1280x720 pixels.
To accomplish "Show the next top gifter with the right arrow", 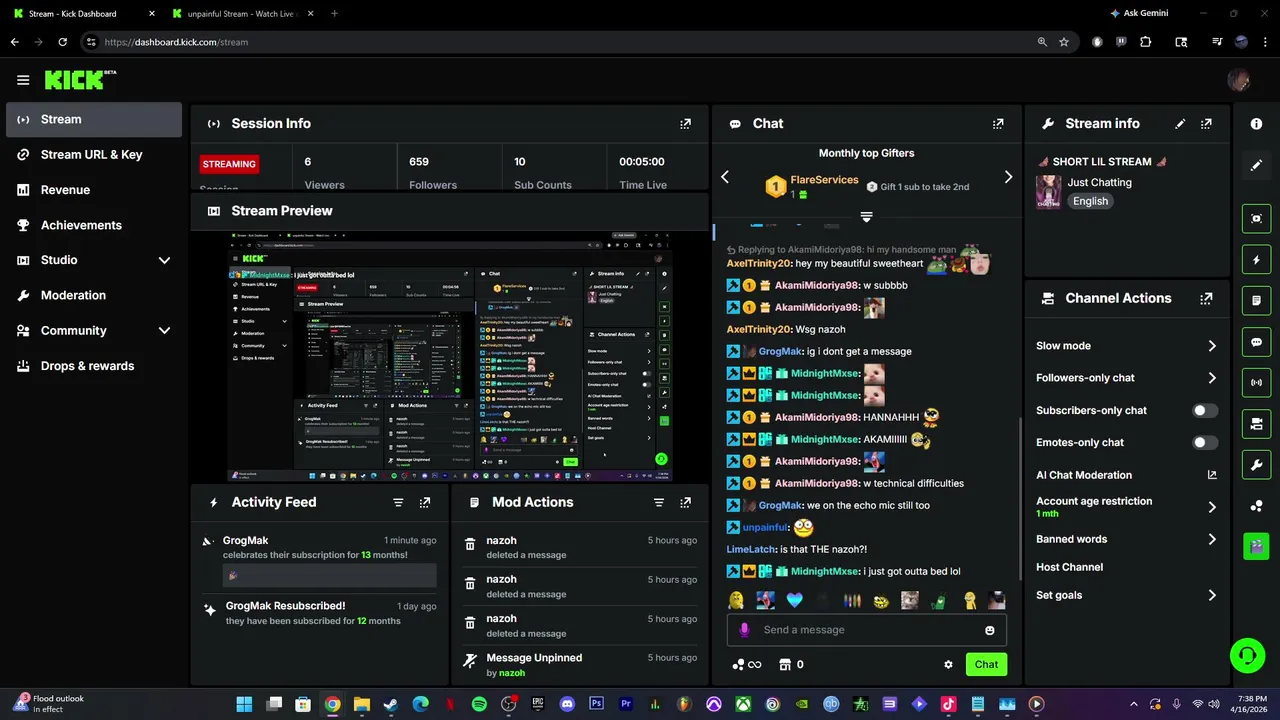I will point(1008,177).
